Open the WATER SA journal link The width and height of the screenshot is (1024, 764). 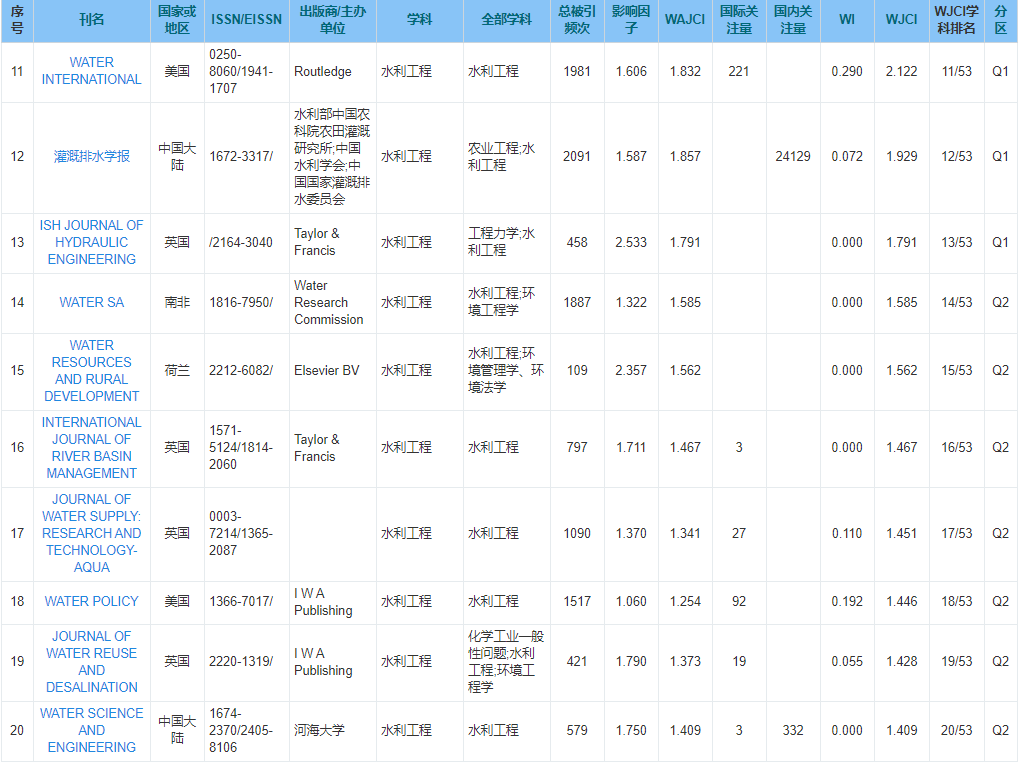(x=91, y=302)
